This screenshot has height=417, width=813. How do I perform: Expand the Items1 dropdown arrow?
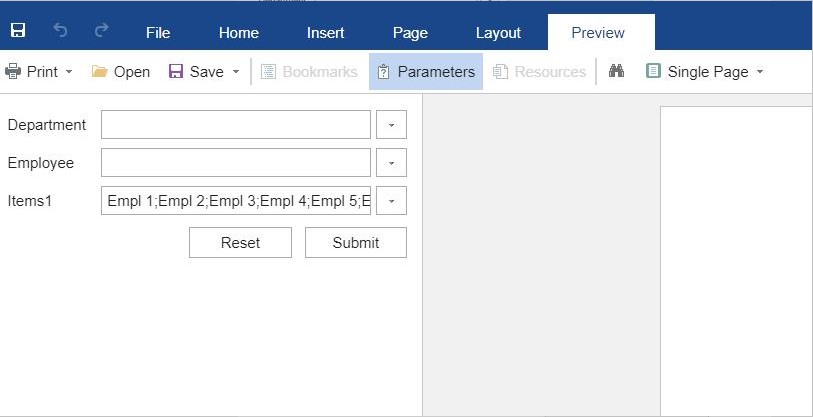pyautogui.click(x=391, y=201)
